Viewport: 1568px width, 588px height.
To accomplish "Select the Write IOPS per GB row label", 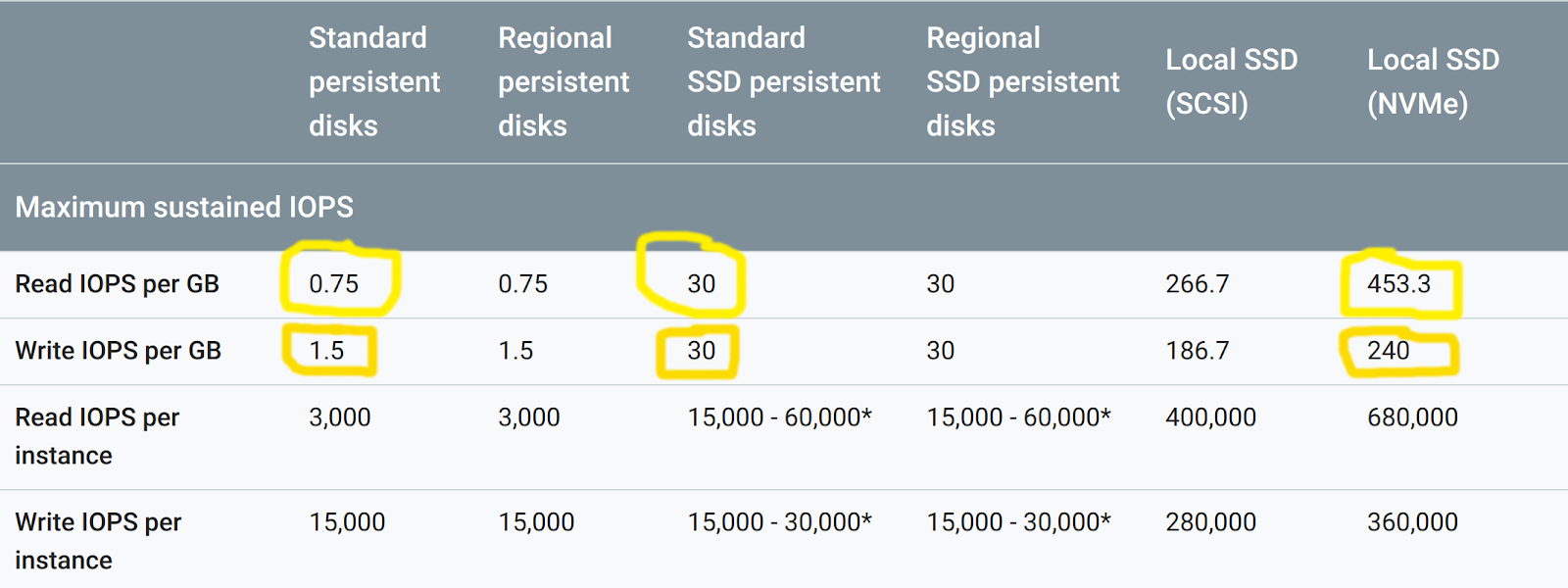I will 118,351.
